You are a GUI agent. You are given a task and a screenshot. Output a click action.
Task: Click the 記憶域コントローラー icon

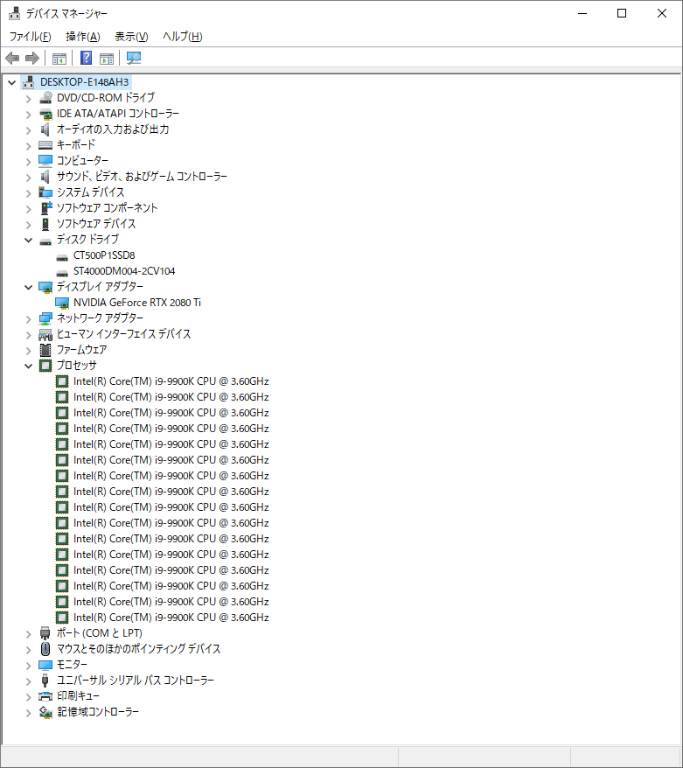coord(46,712)
